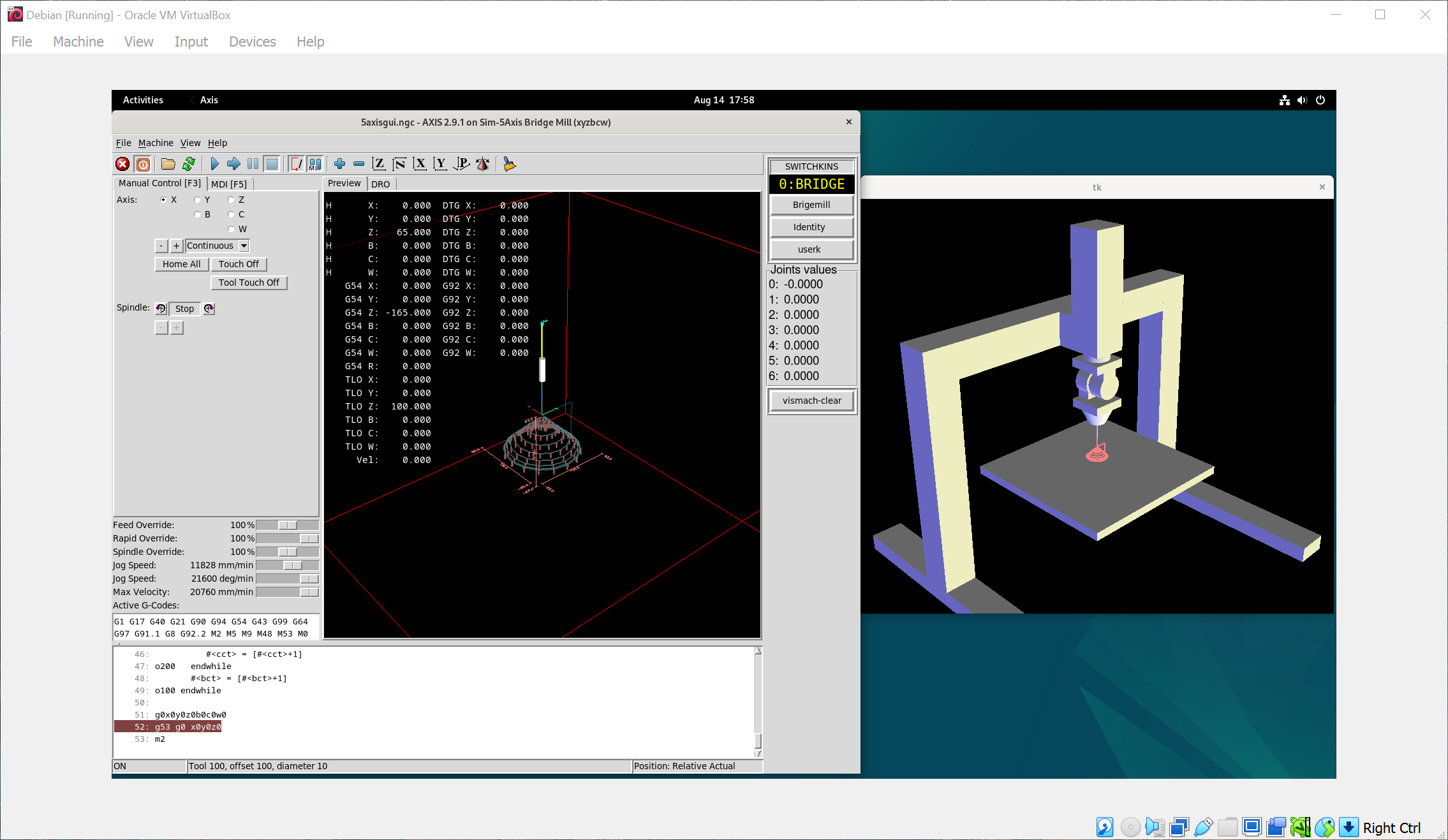Click the userk kinematics button
Screen dimensions: 1448x840
click(811, 249)
